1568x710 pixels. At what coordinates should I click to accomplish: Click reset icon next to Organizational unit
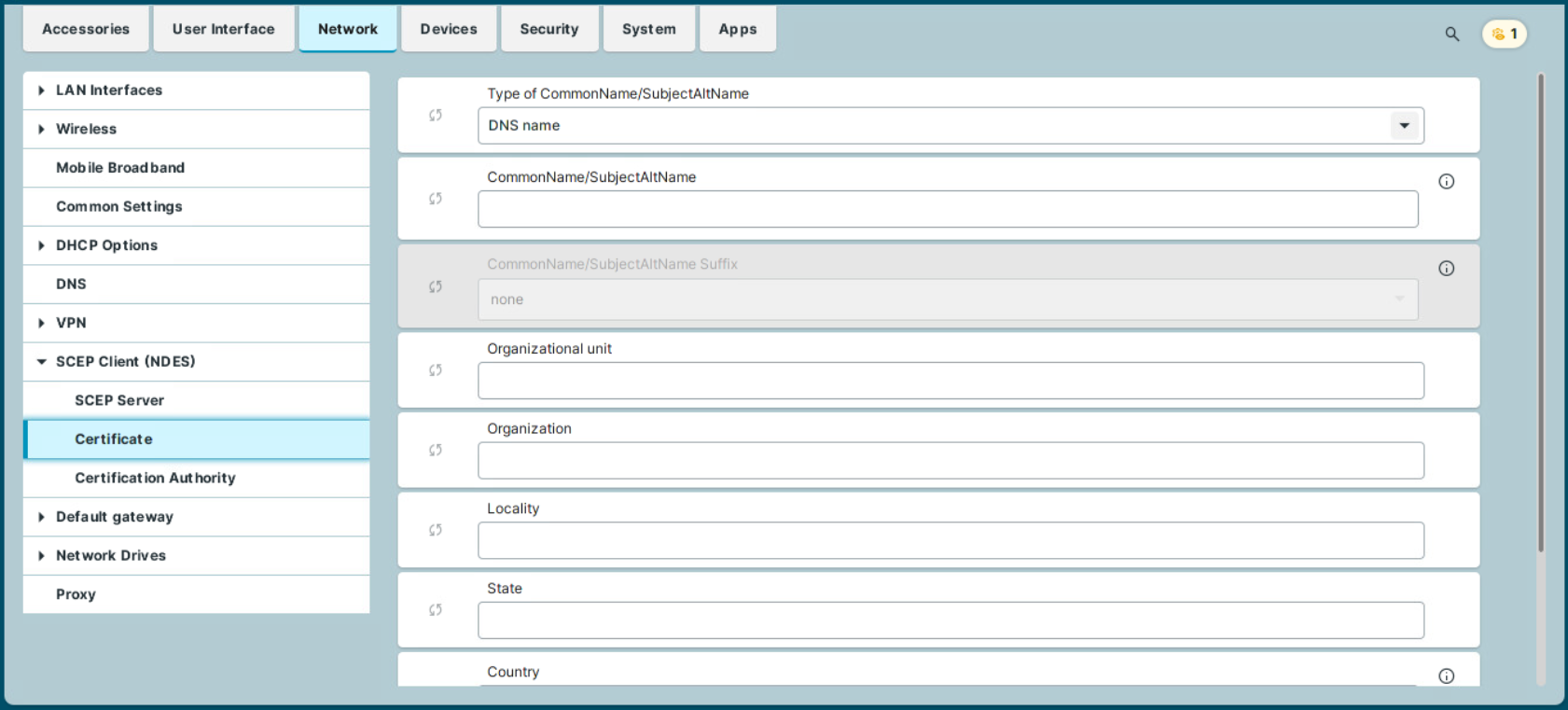point(436,370)
